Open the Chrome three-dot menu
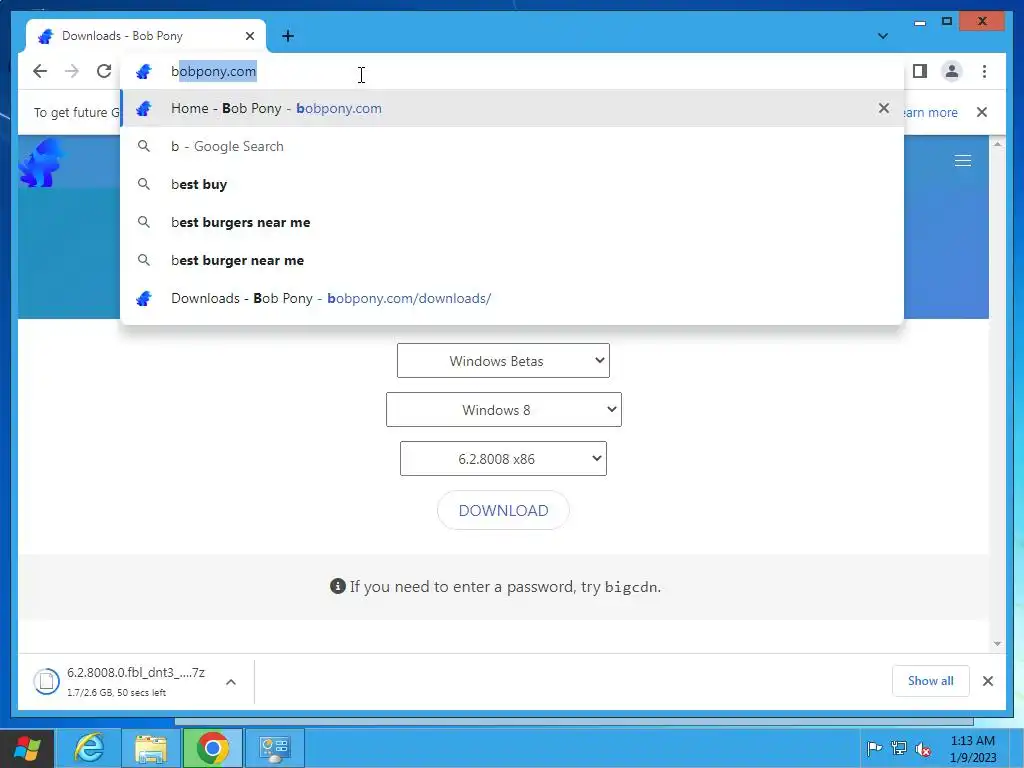The height and width of the screenshot is (768, 1024). coord(984,71)
